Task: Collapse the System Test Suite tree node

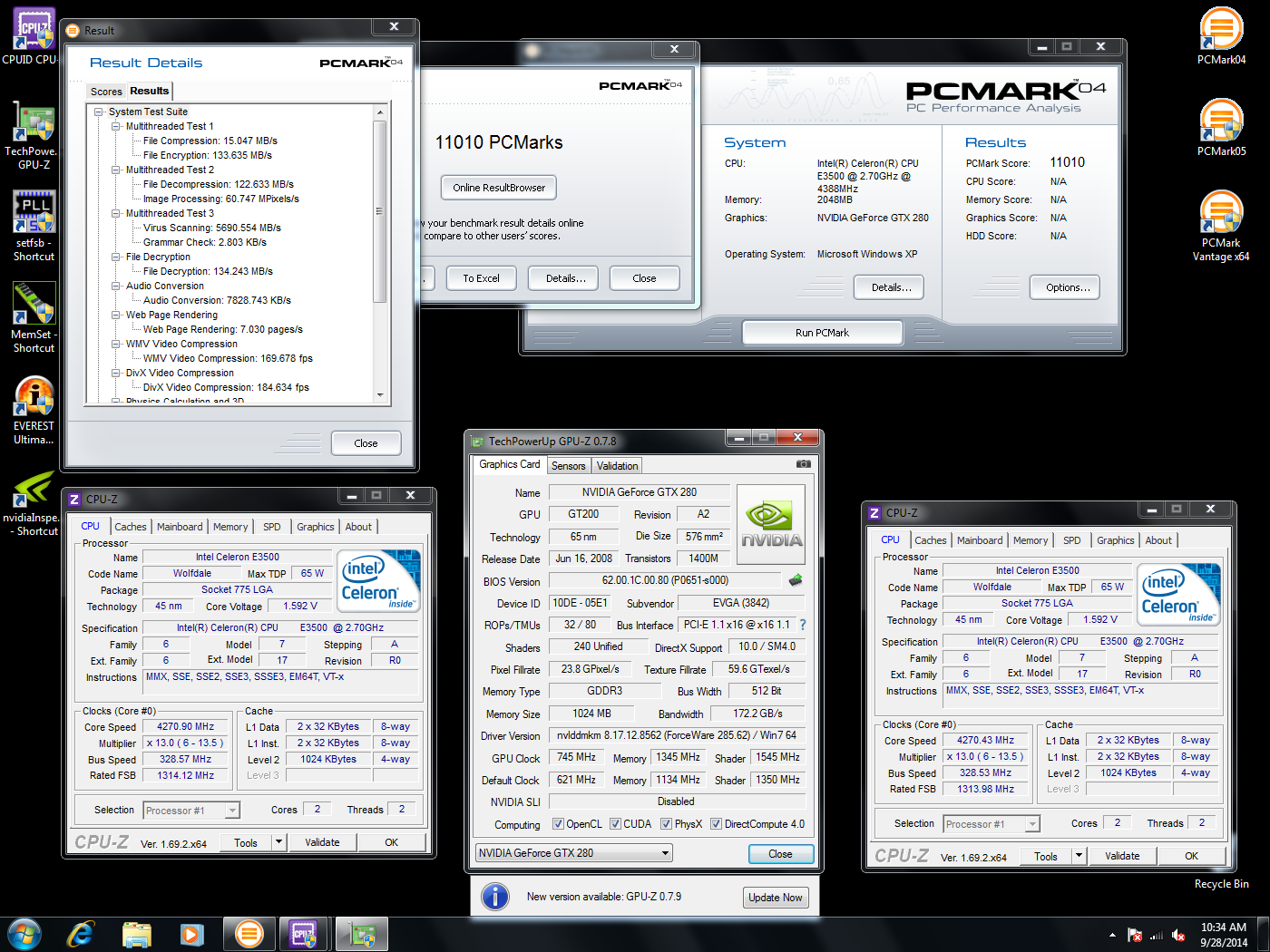Action: (99, 112)
